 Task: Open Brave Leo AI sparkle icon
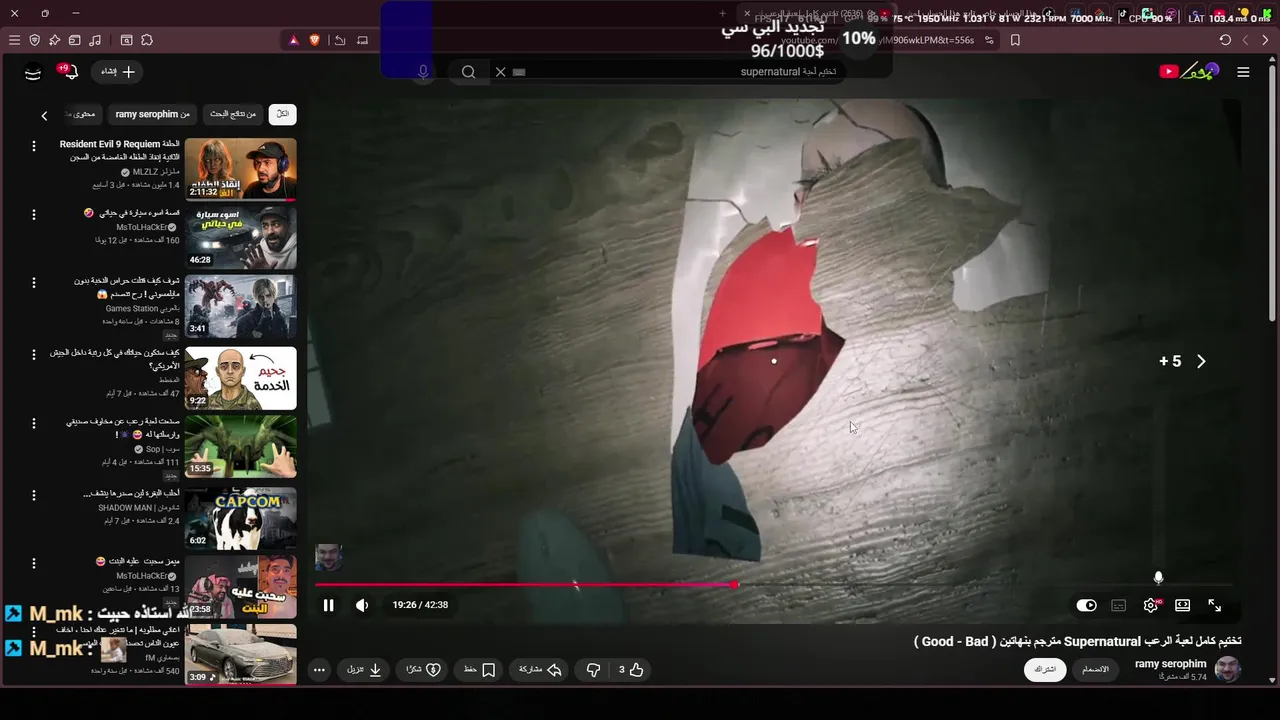54,40
